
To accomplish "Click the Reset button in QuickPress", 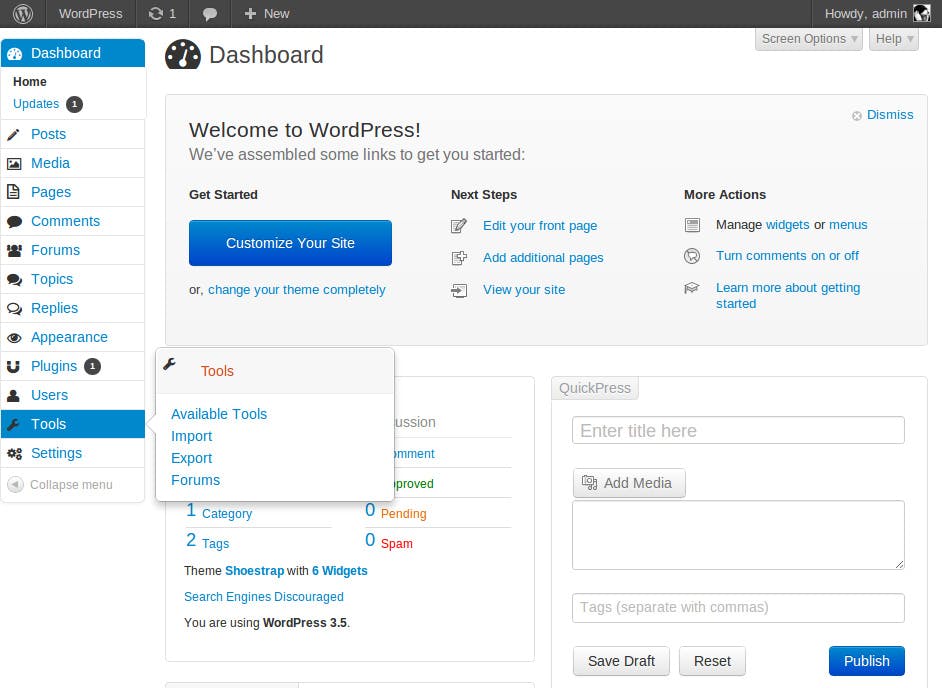I will coord(712,661).
